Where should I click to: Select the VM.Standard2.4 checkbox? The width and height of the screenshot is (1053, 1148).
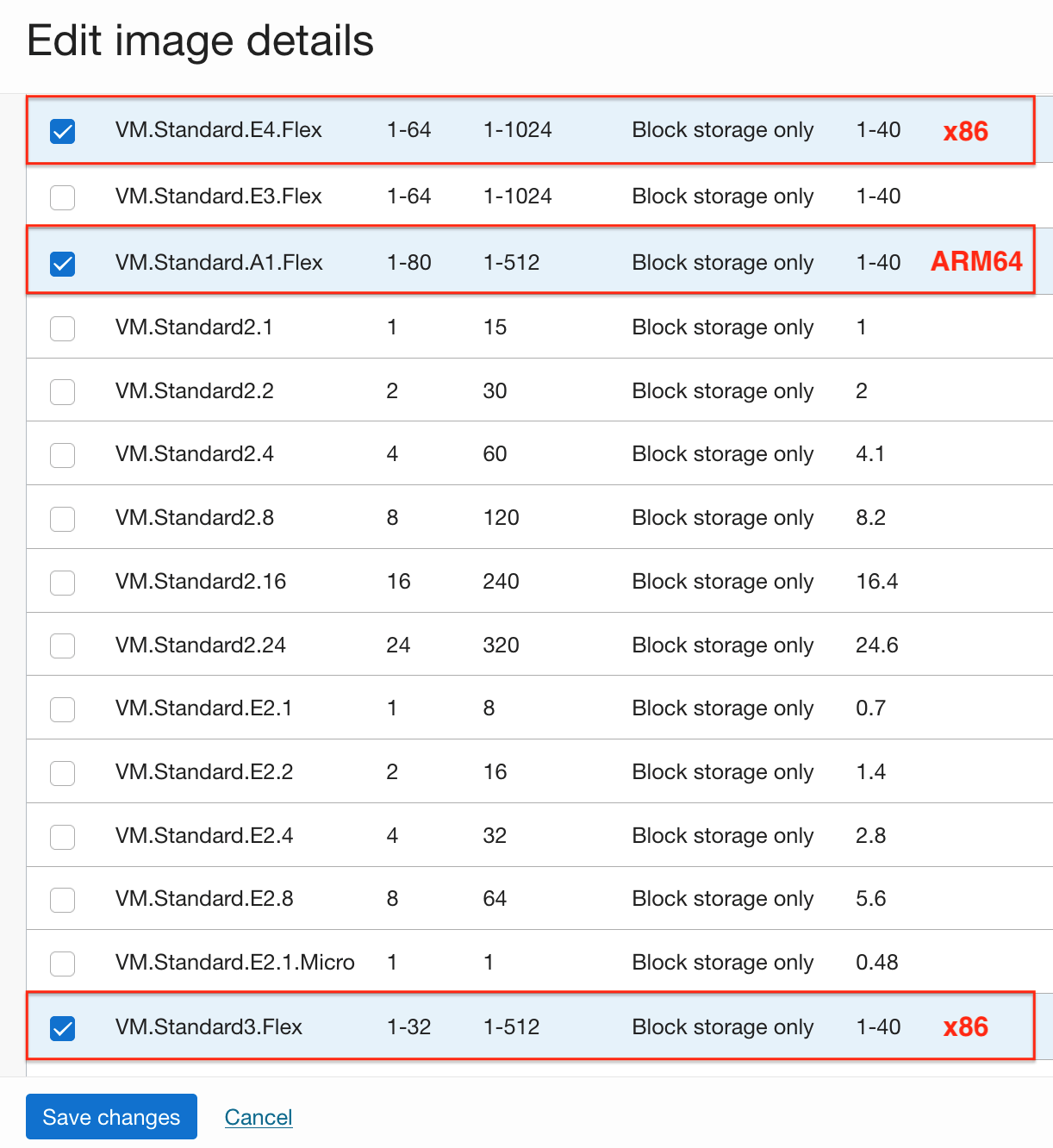tap(62, 455)
